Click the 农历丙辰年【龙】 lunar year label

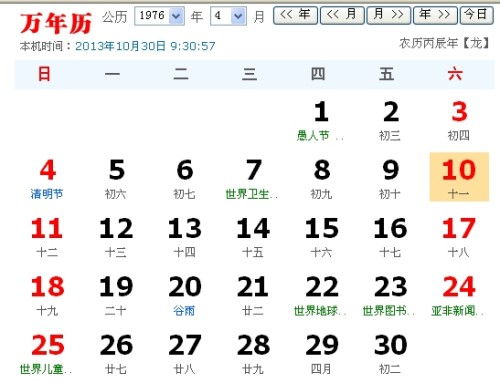[x=445, y=43]
